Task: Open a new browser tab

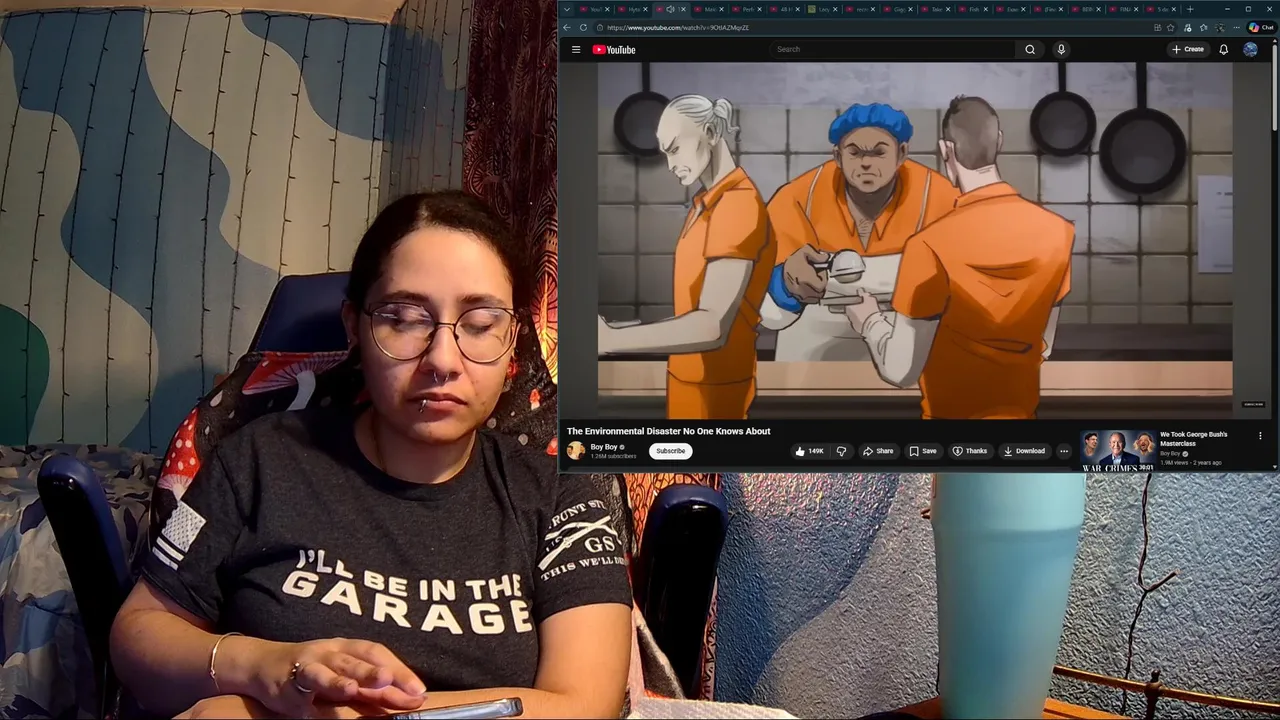Action: (1190, 9)
